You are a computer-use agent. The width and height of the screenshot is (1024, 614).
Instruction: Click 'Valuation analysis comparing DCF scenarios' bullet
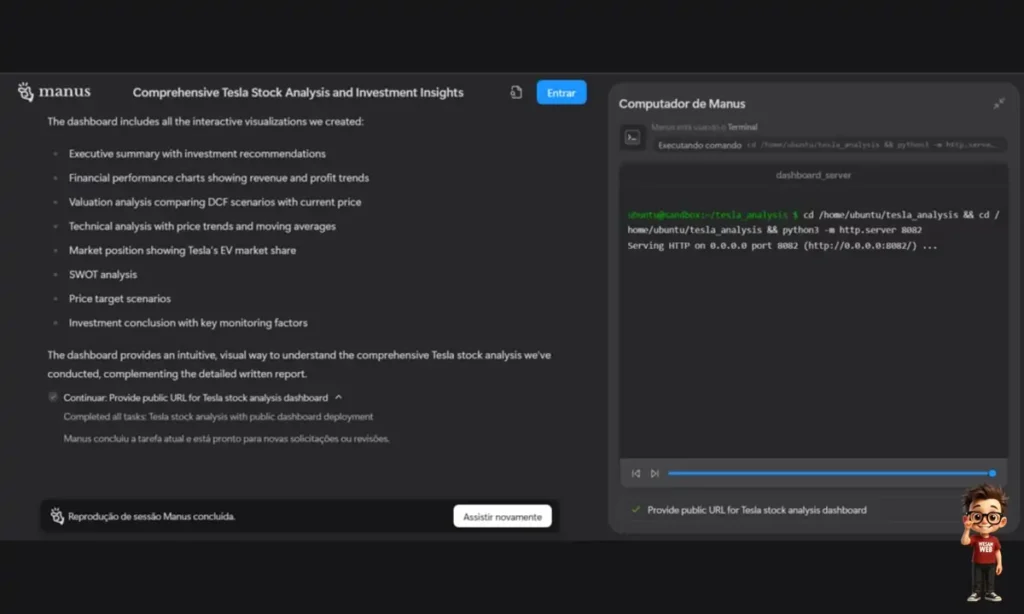(x=215, y=202)
